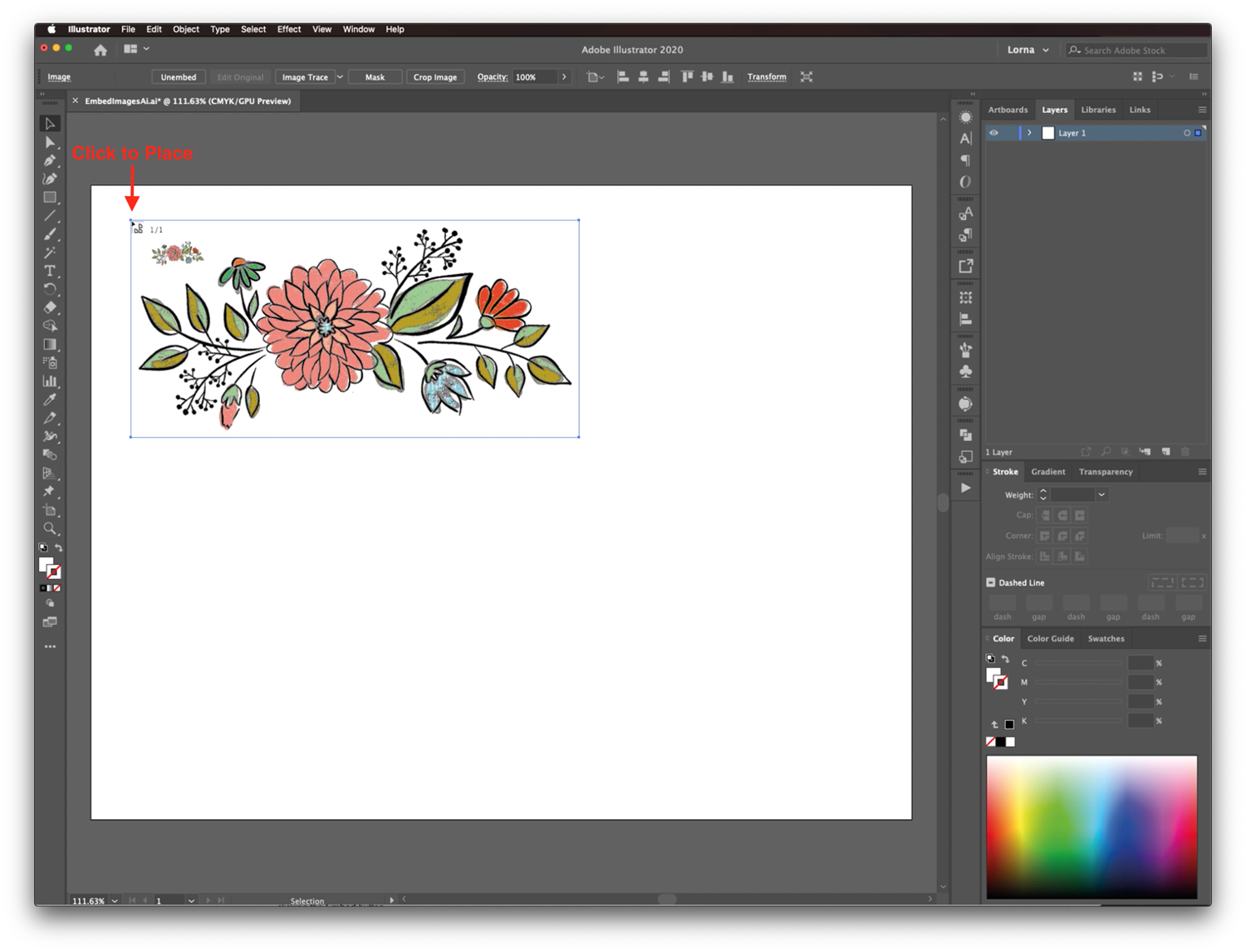
Task: Select the Eyedropper tool
Action: (x=50, y=400)
